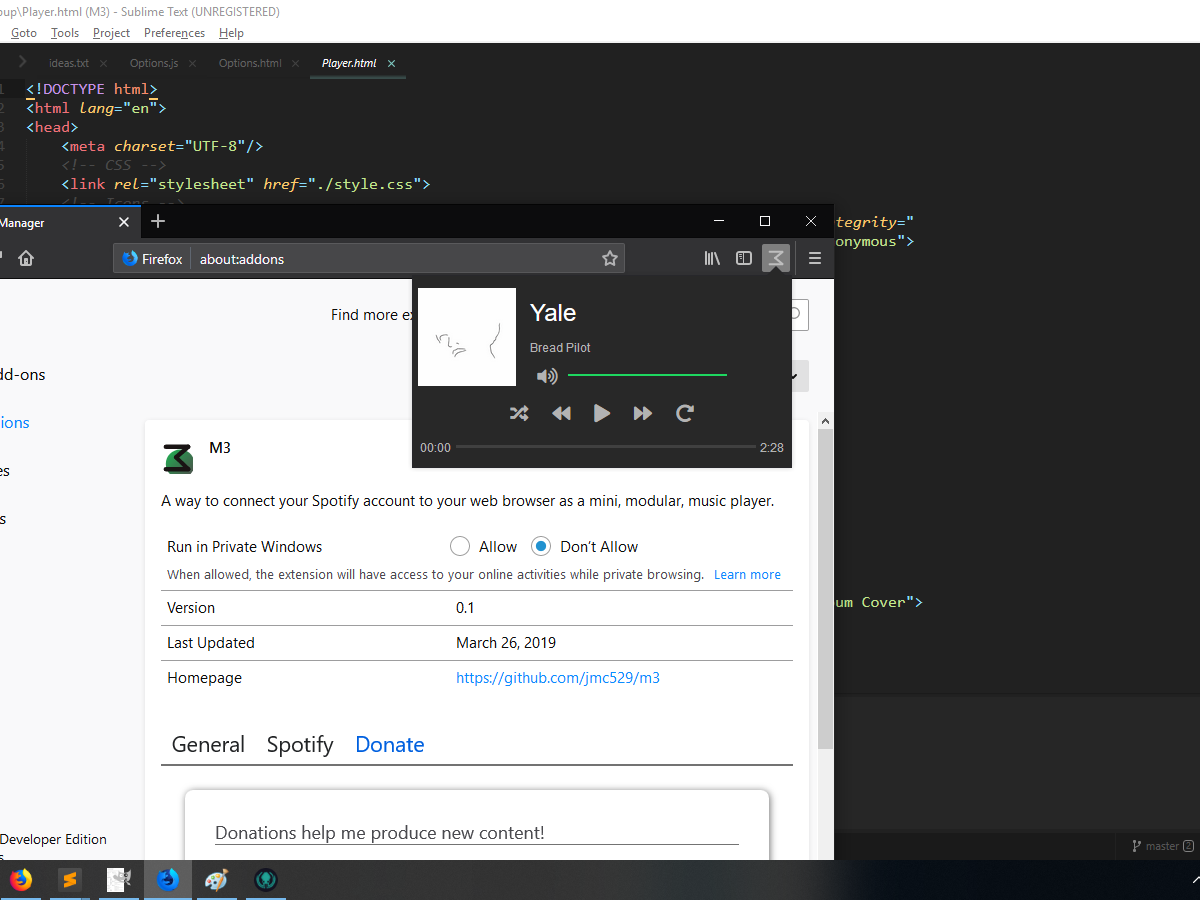Screen dimensions: 1200x900
Task: Open the Learn more link
Action: click(x=747, y=574)
